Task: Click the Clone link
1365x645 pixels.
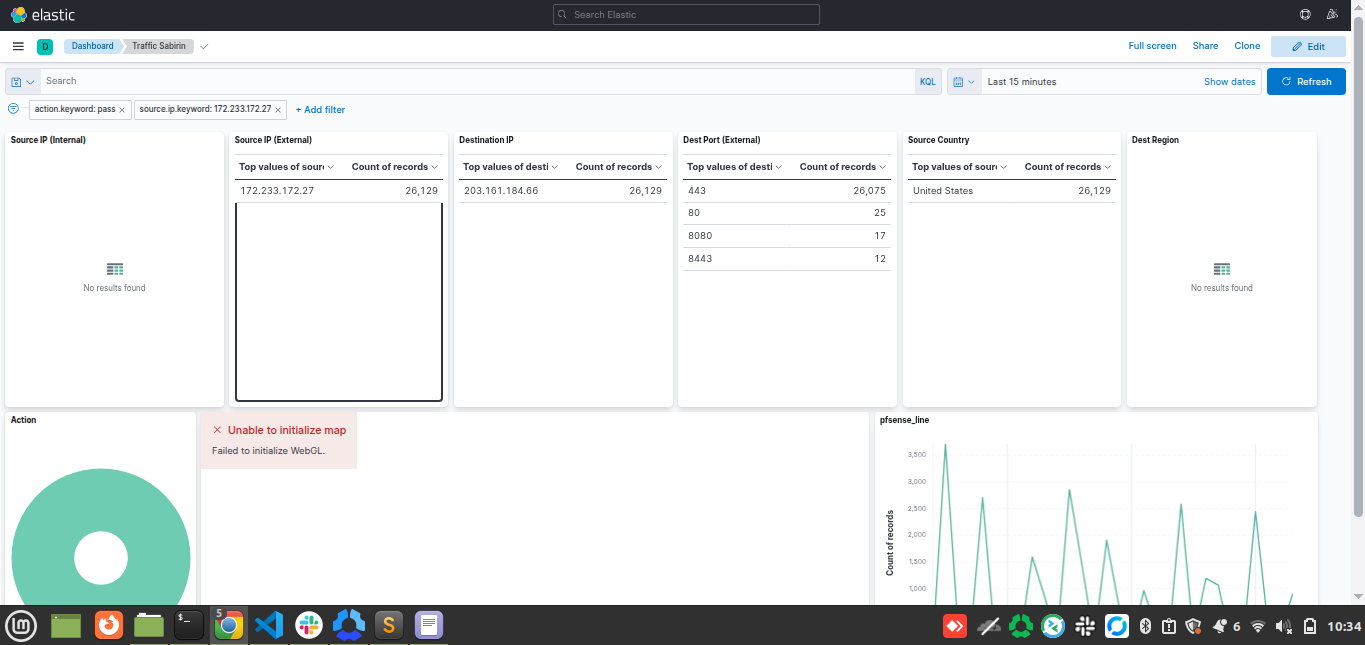Action: click(x=1247, y=46)
